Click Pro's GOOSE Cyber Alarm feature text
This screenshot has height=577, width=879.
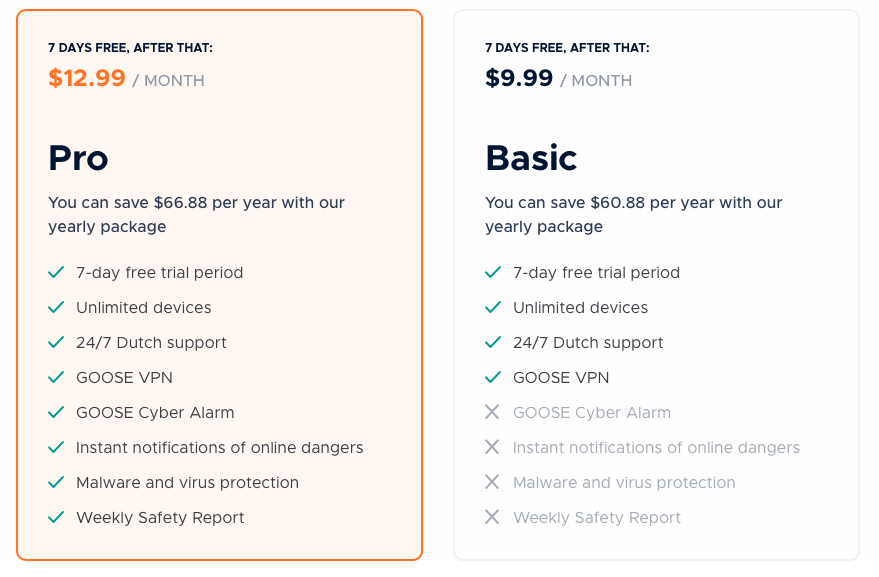pos(155,412)
